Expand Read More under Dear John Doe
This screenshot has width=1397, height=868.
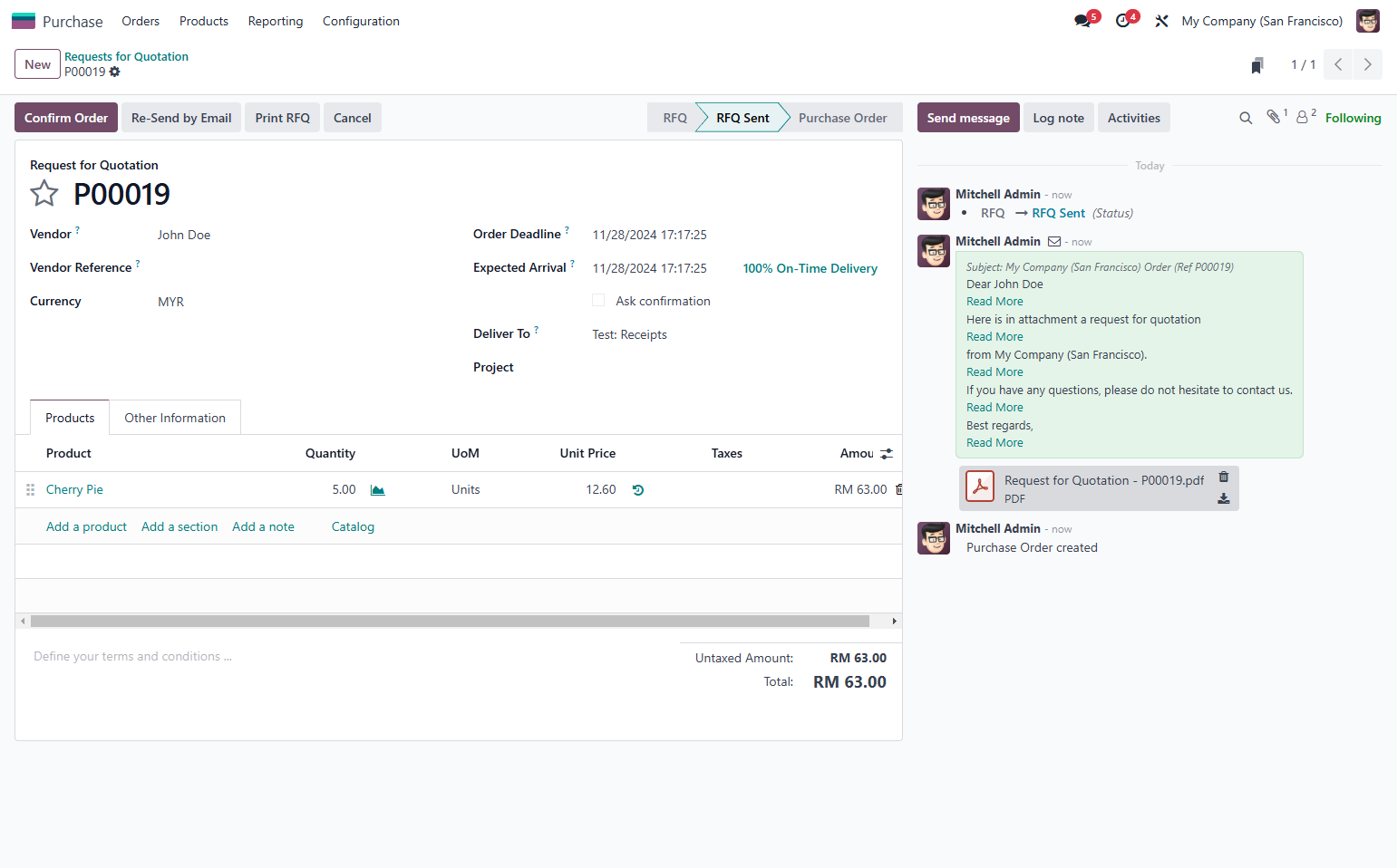coord(994,302)
